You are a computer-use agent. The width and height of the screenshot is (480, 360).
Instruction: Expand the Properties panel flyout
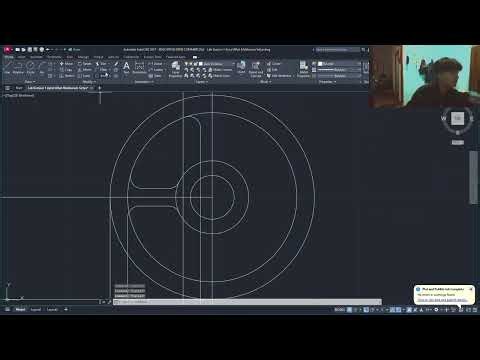coord(327,82)
